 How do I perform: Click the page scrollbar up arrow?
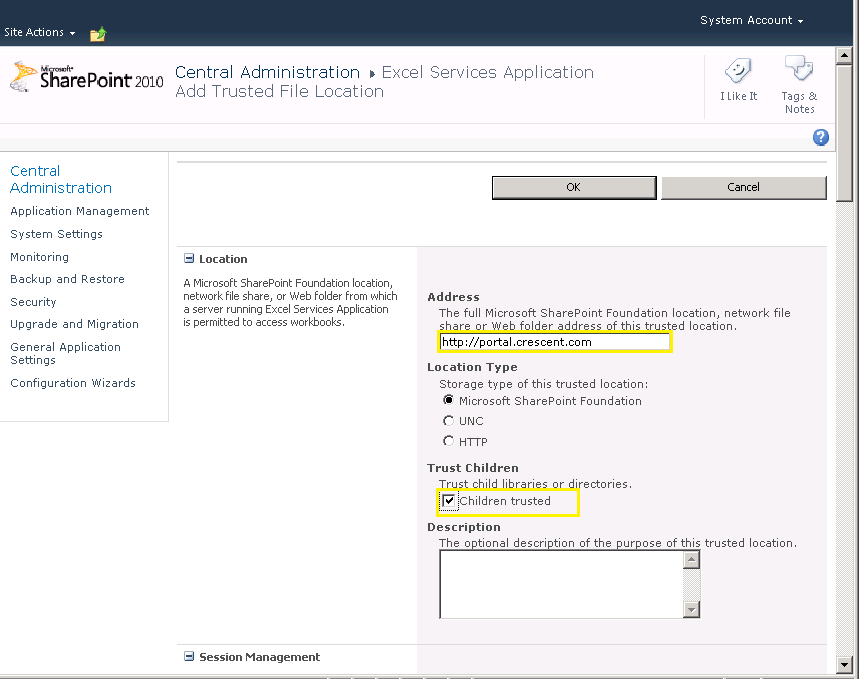844,55
